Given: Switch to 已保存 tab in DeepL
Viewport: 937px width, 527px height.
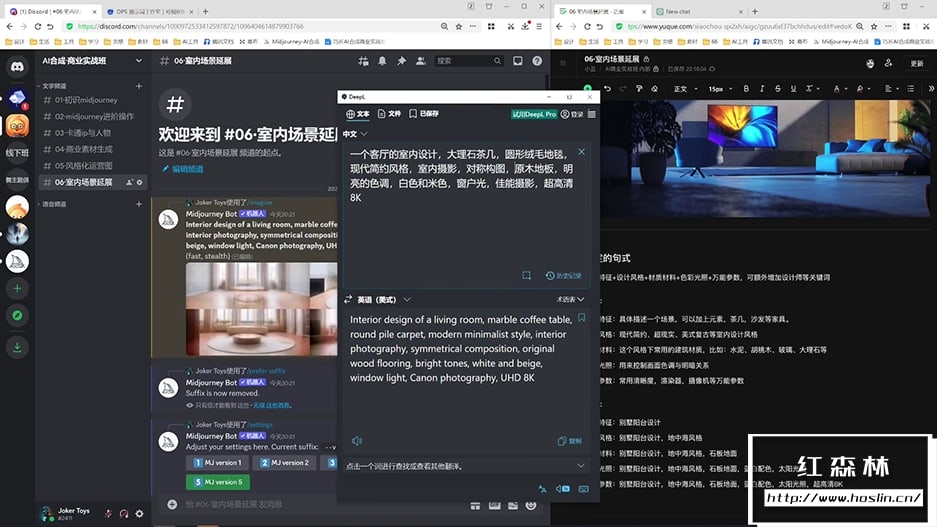Looking at the screenshot, I should (x=424, y=114).
